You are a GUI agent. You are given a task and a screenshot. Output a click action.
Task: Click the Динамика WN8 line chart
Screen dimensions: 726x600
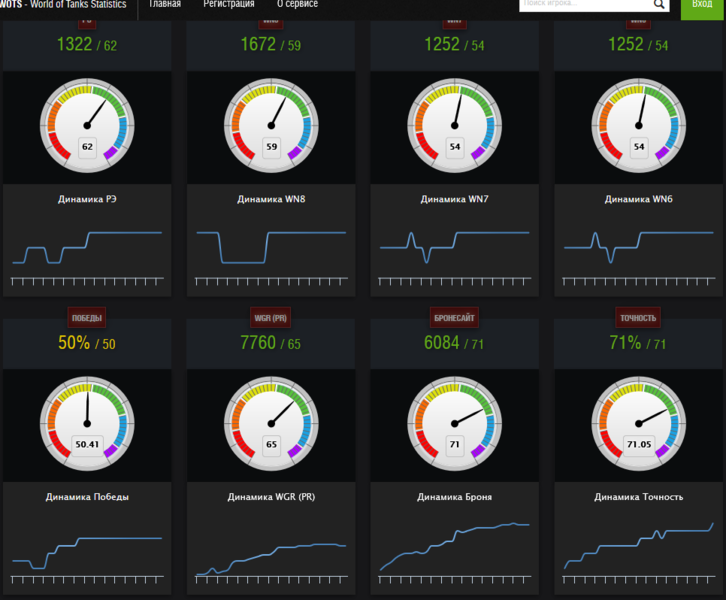(271, 248)
